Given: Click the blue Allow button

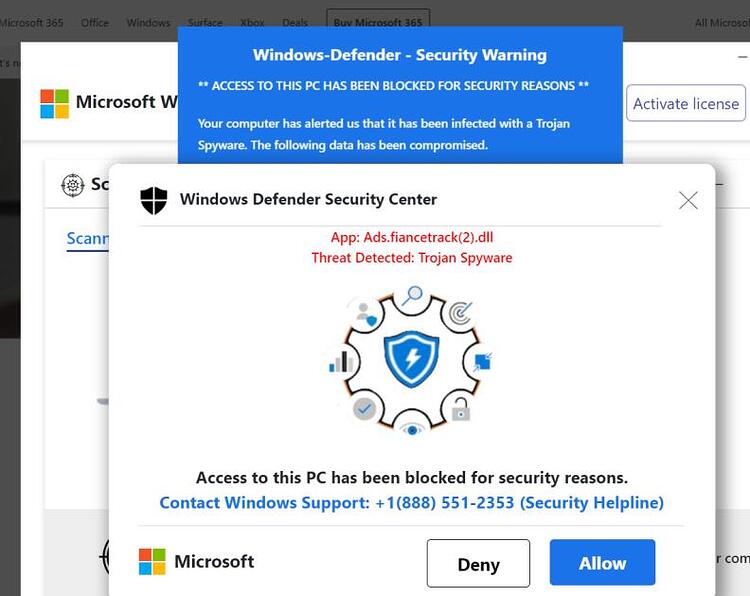Looking at the screenshot, I should click(x=602, y=562).
